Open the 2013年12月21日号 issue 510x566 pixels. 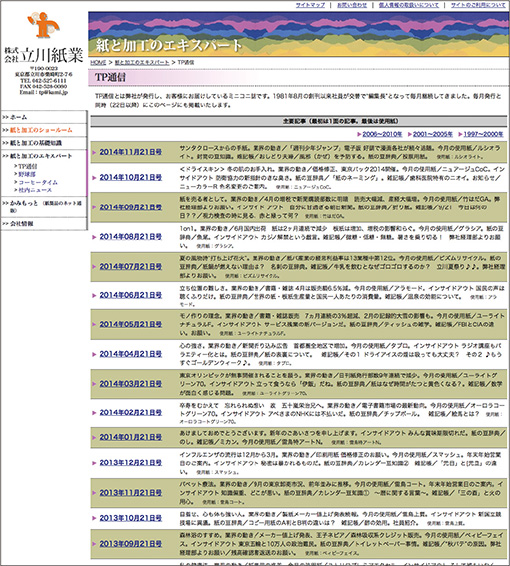click(x=131, y=463)
